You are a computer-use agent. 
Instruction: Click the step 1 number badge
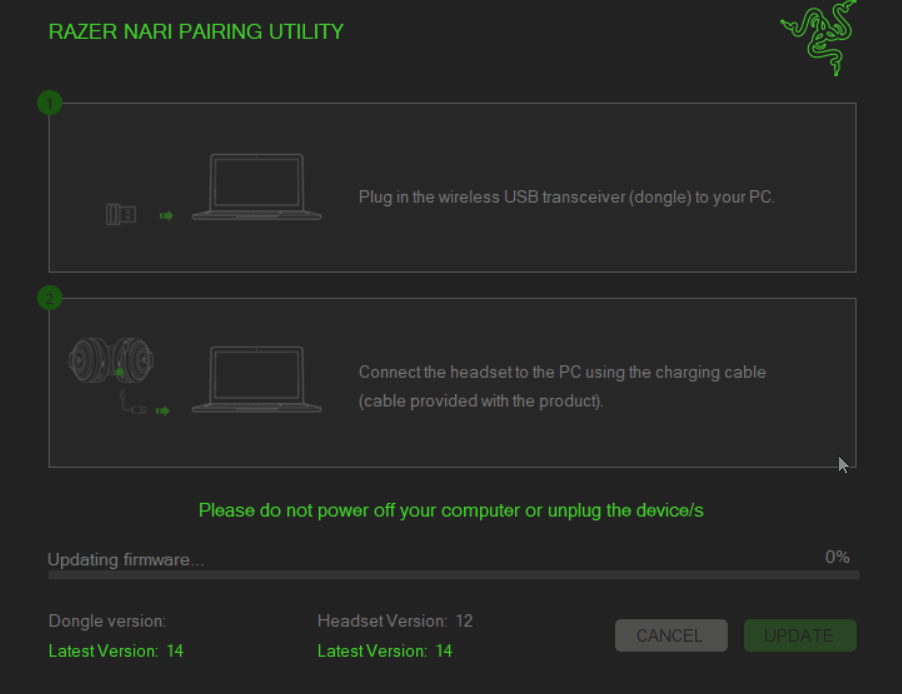49,103
